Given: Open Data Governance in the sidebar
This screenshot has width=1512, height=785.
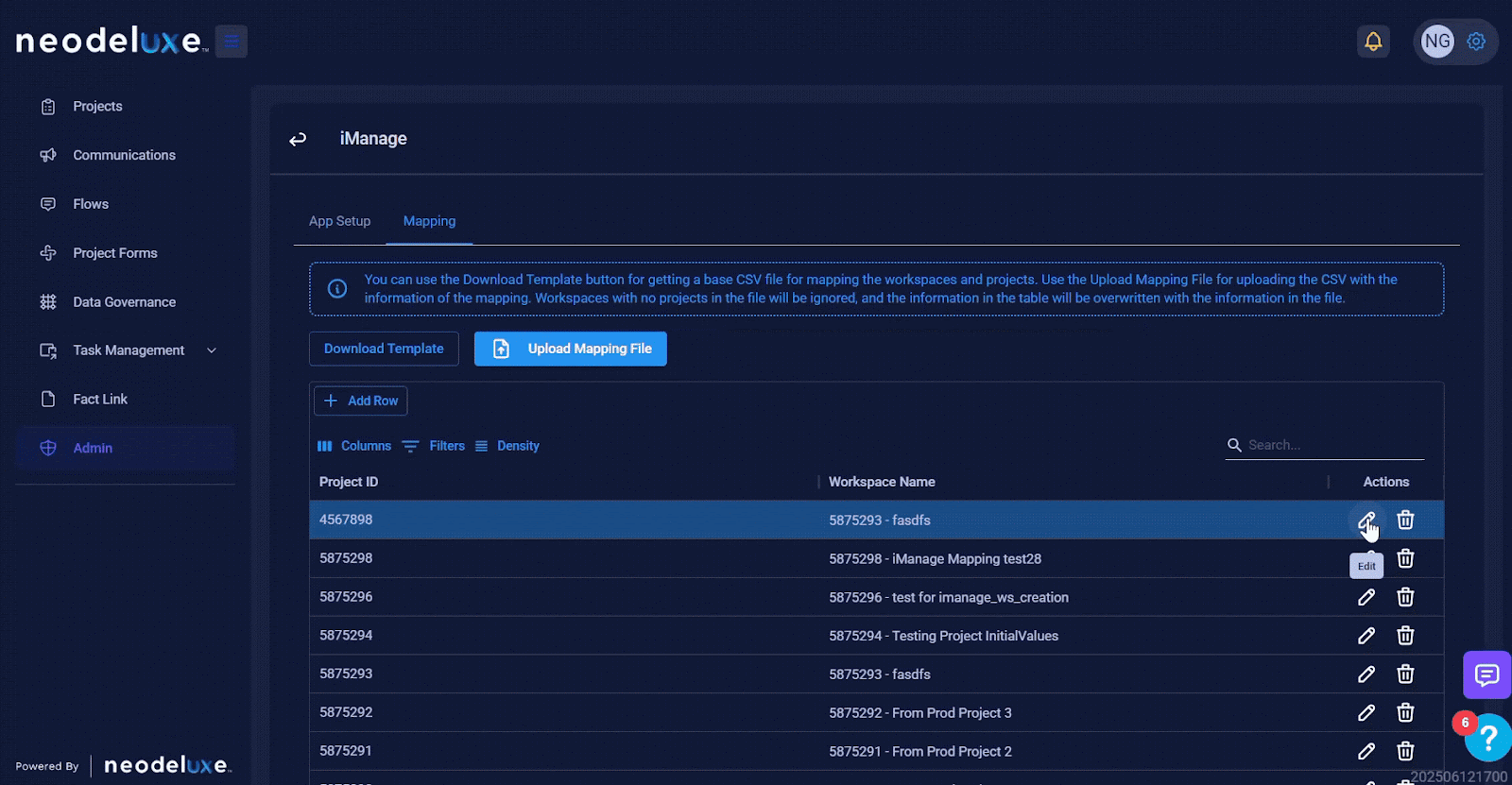Looking at the screenshot, I should click(x=125, y=302).
